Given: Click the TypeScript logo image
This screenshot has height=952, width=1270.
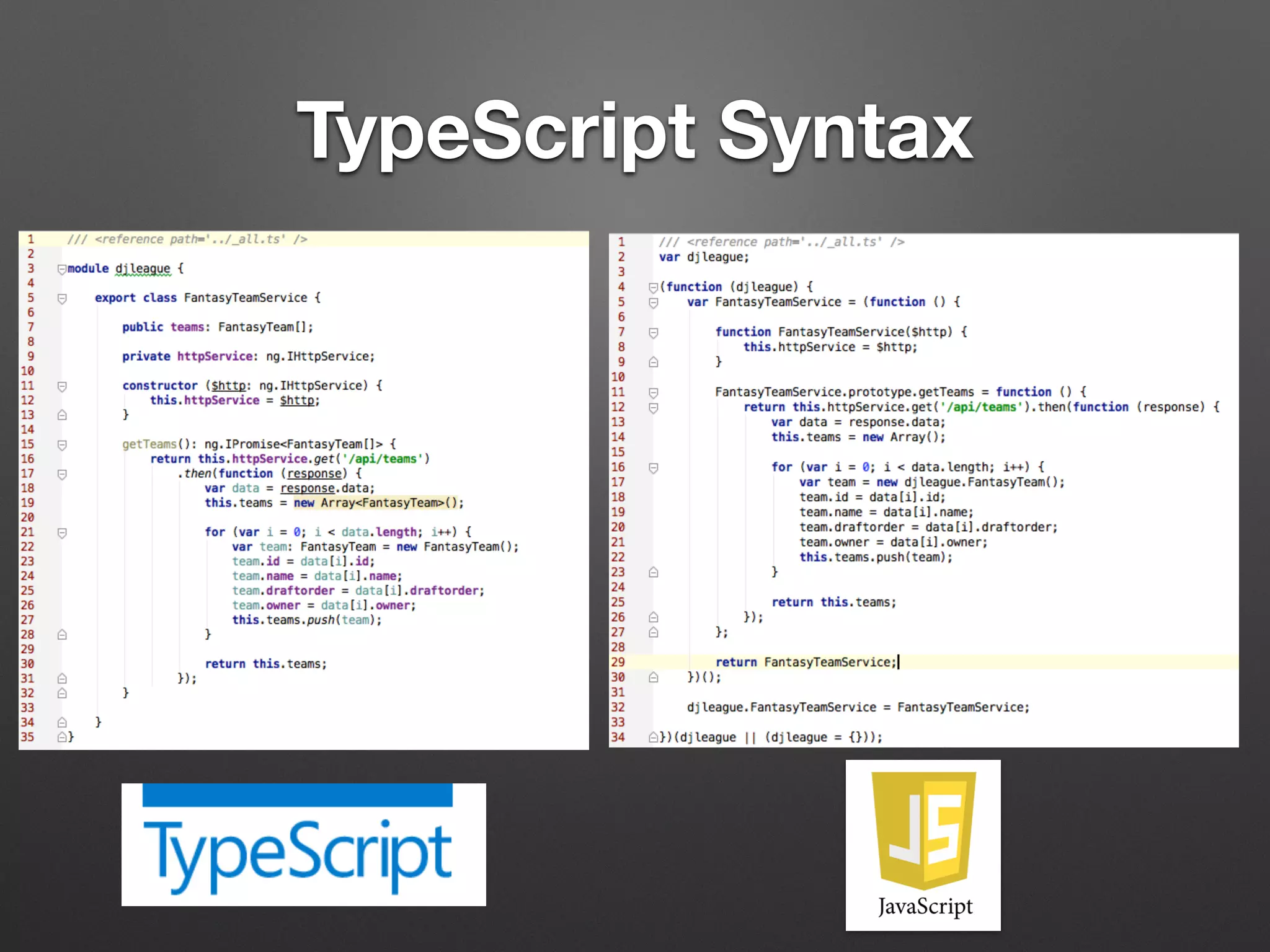Looking at the screenshot, I should [x=304, y=845].
